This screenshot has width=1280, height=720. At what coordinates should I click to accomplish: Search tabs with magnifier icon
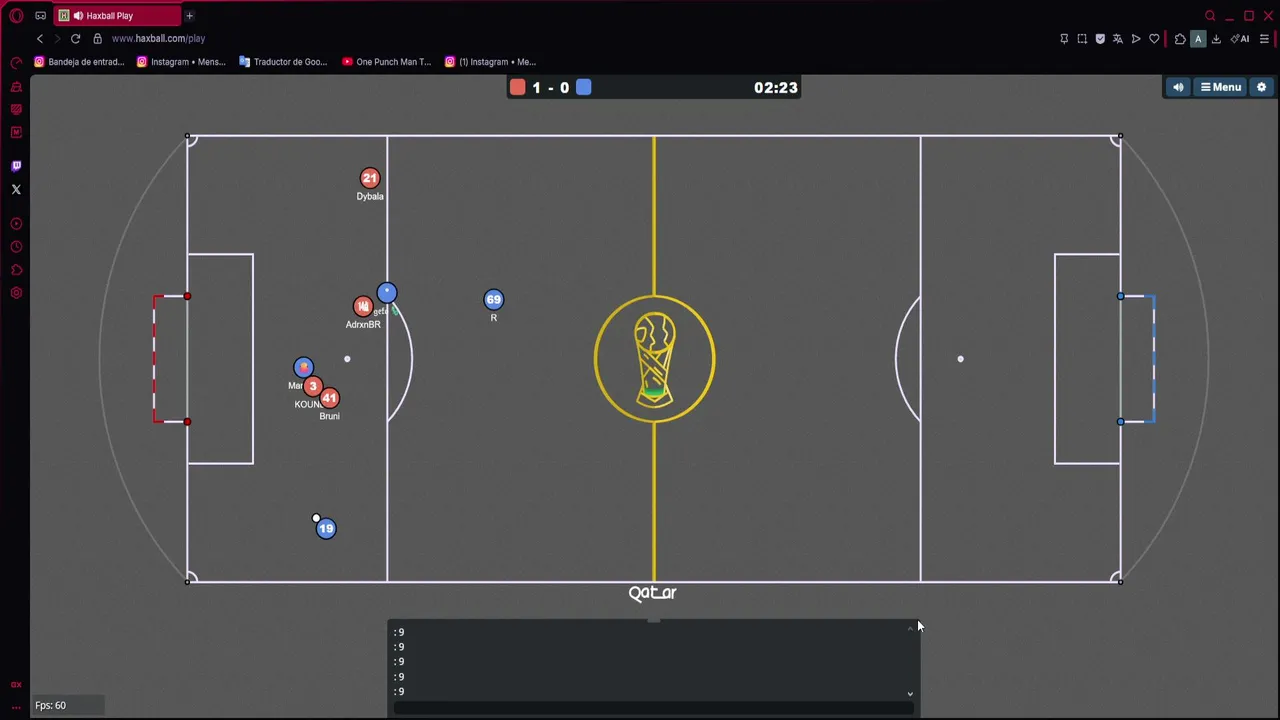click(1210, 16)
